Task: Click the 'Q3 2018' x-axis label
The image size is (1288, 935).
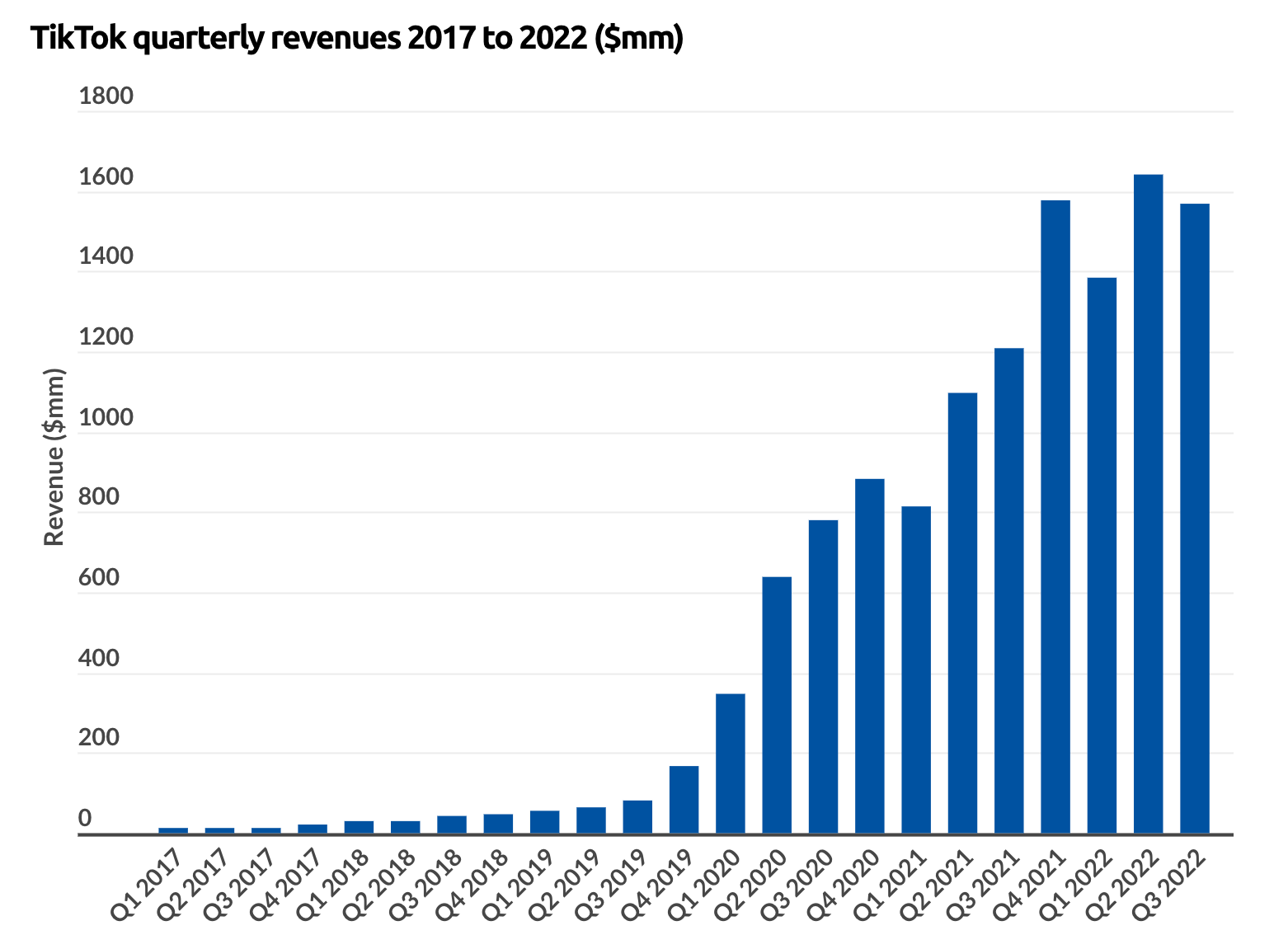Action: click(x=426, y=886)
